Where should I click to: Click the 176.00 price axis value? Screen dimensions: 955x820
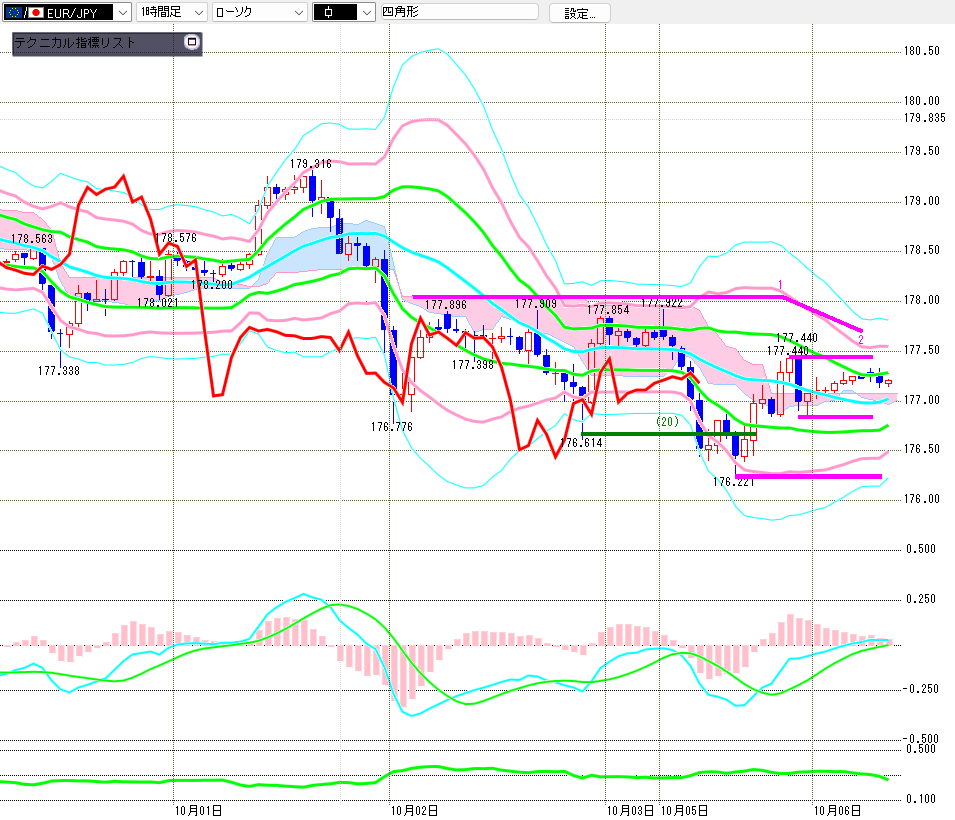[922, 499]
